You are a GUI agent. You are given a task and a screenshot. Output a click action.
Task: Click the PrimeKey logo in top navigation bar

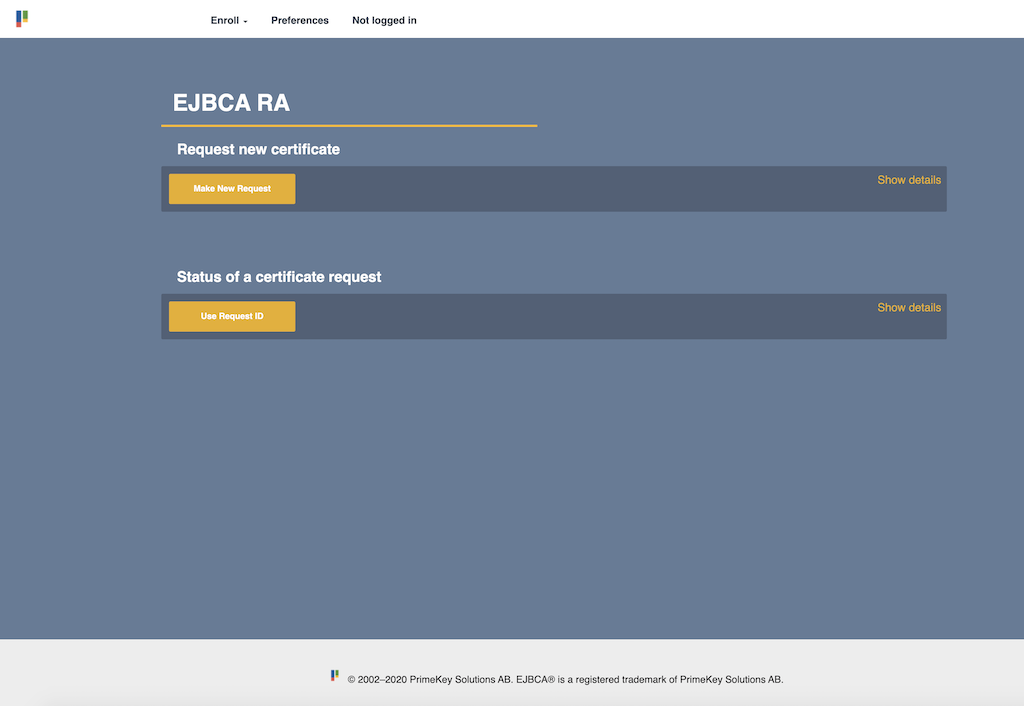[22, 19]
